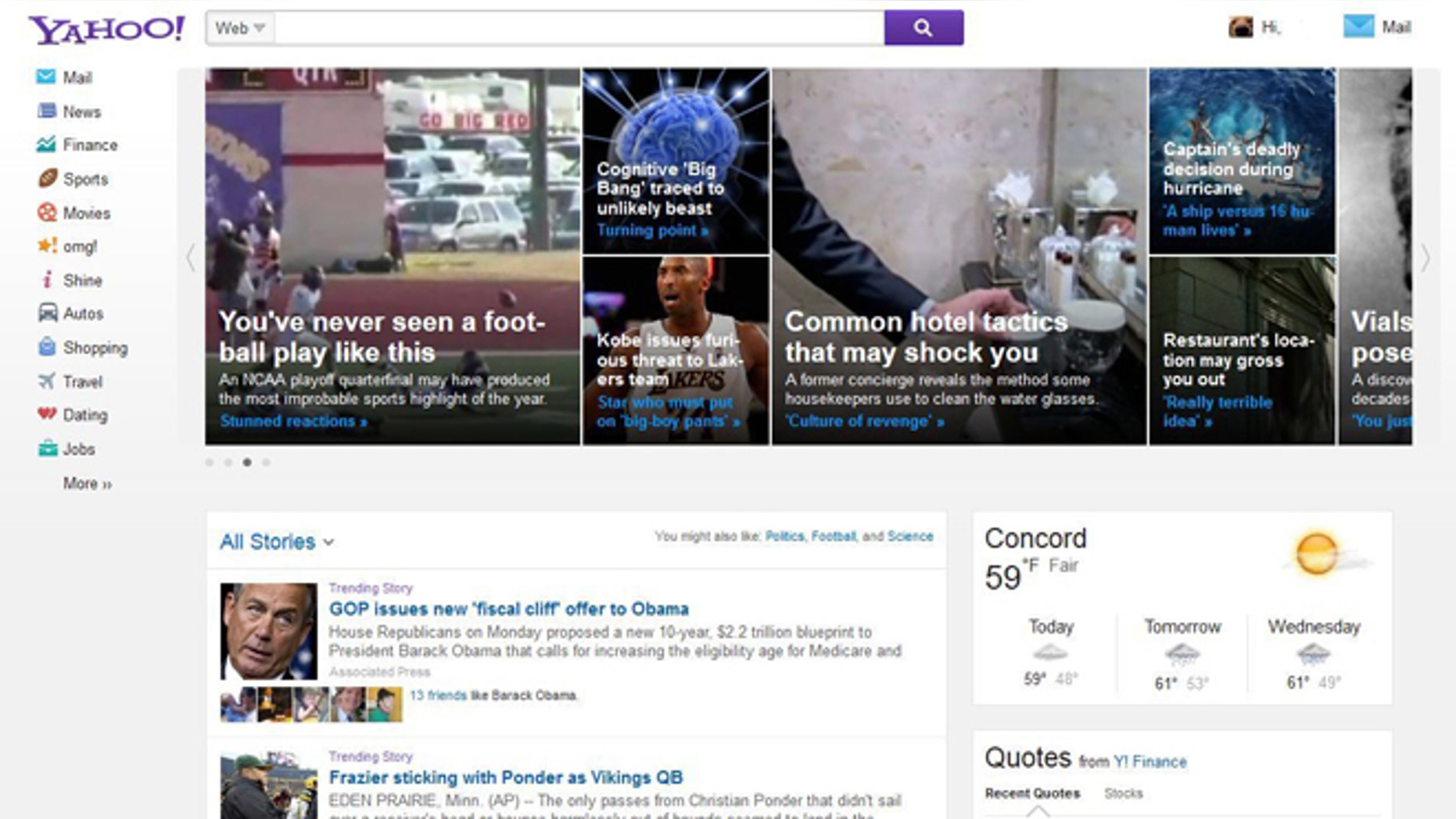
Task: Click the Yahoo! logo
Action: click(107, 29)
